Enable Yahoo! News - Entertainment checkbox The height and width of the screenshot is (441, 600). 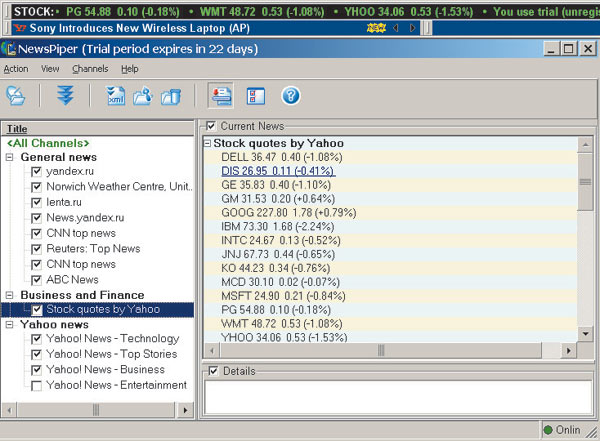tap(35, 385)
